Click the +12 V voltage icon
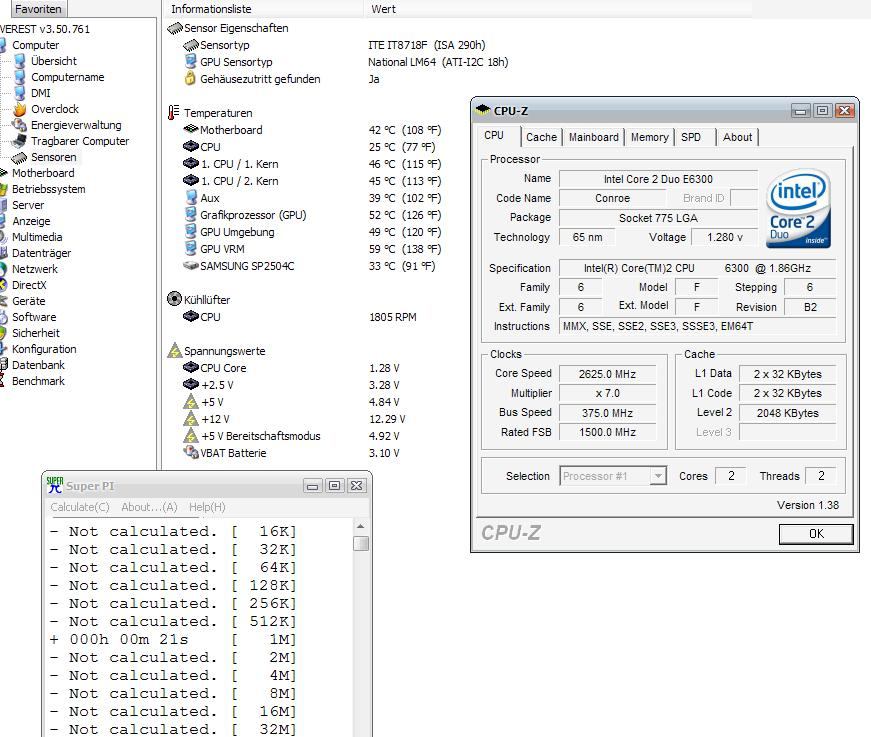The width and height of the screenshot is (871, 737). pos(191,418)
